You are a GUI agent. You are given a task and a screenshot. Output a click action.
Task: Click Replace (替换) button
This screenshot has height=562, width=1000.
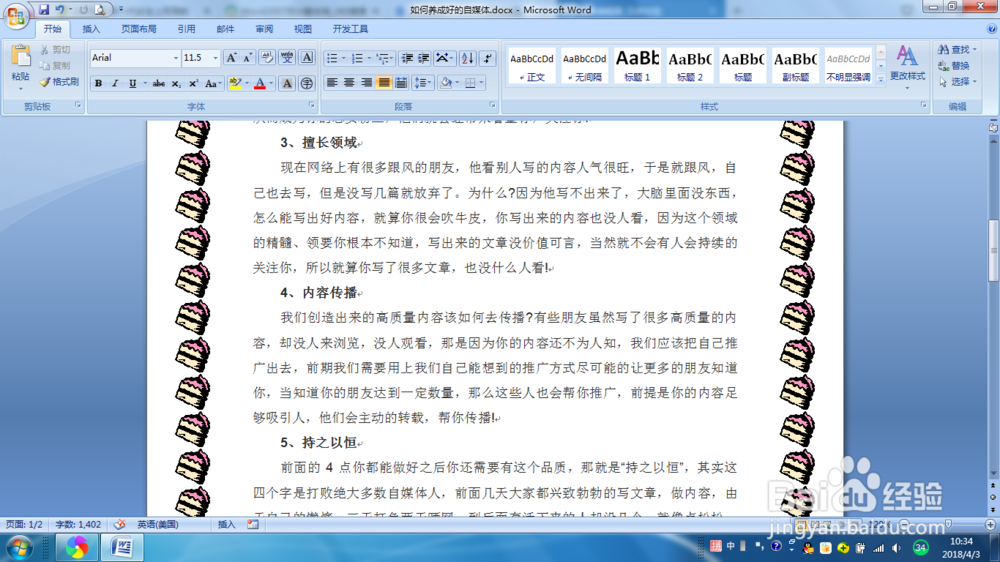coord(954,66)
